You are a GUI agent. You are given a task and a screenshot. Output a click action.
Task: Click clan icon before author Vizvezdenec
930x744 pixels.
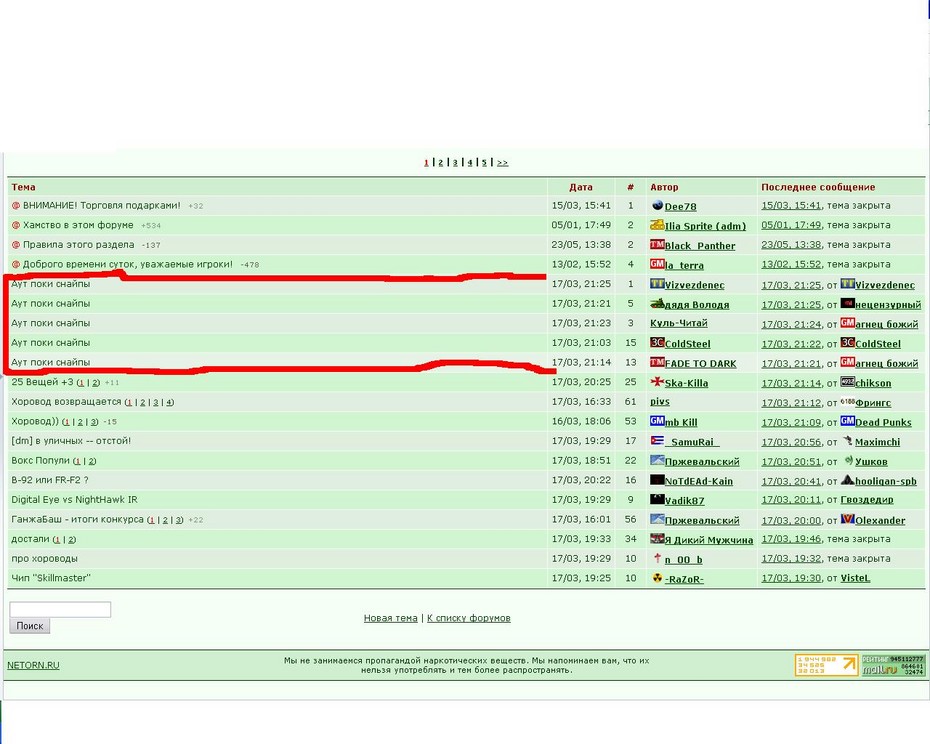[657, 284]
